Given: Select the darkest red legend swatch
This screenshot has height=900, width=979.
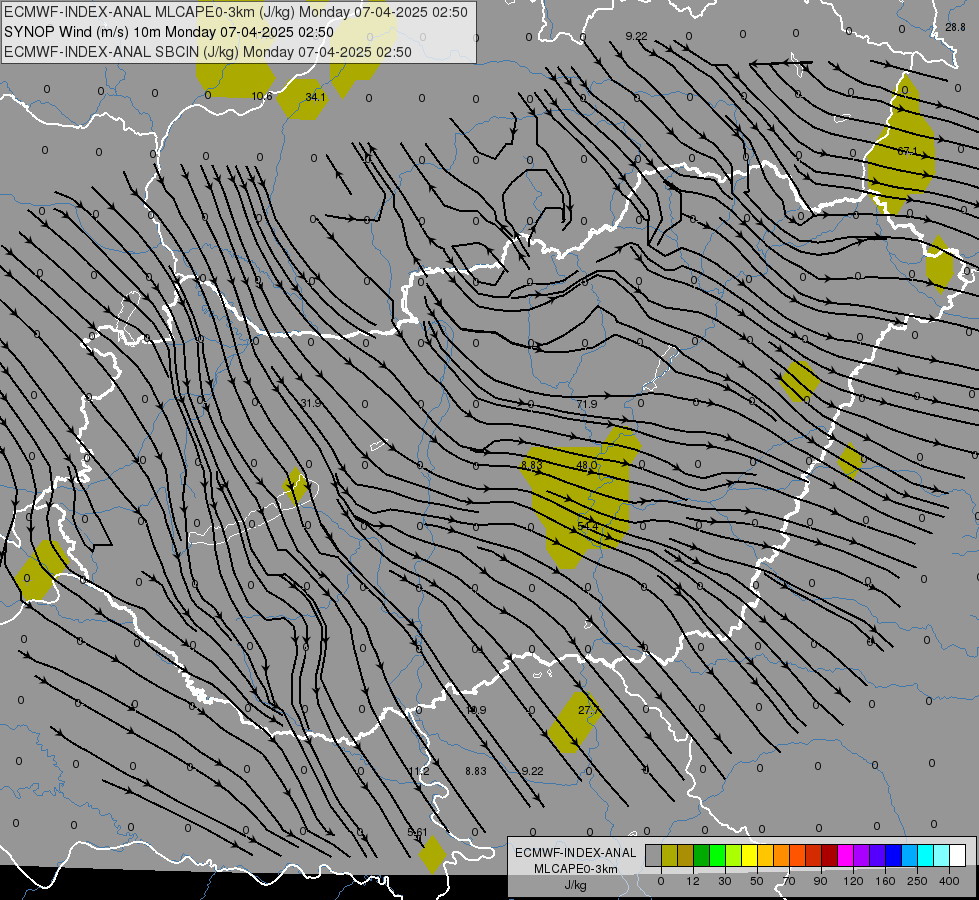Looking at the screenshot, I should (829, 855).
